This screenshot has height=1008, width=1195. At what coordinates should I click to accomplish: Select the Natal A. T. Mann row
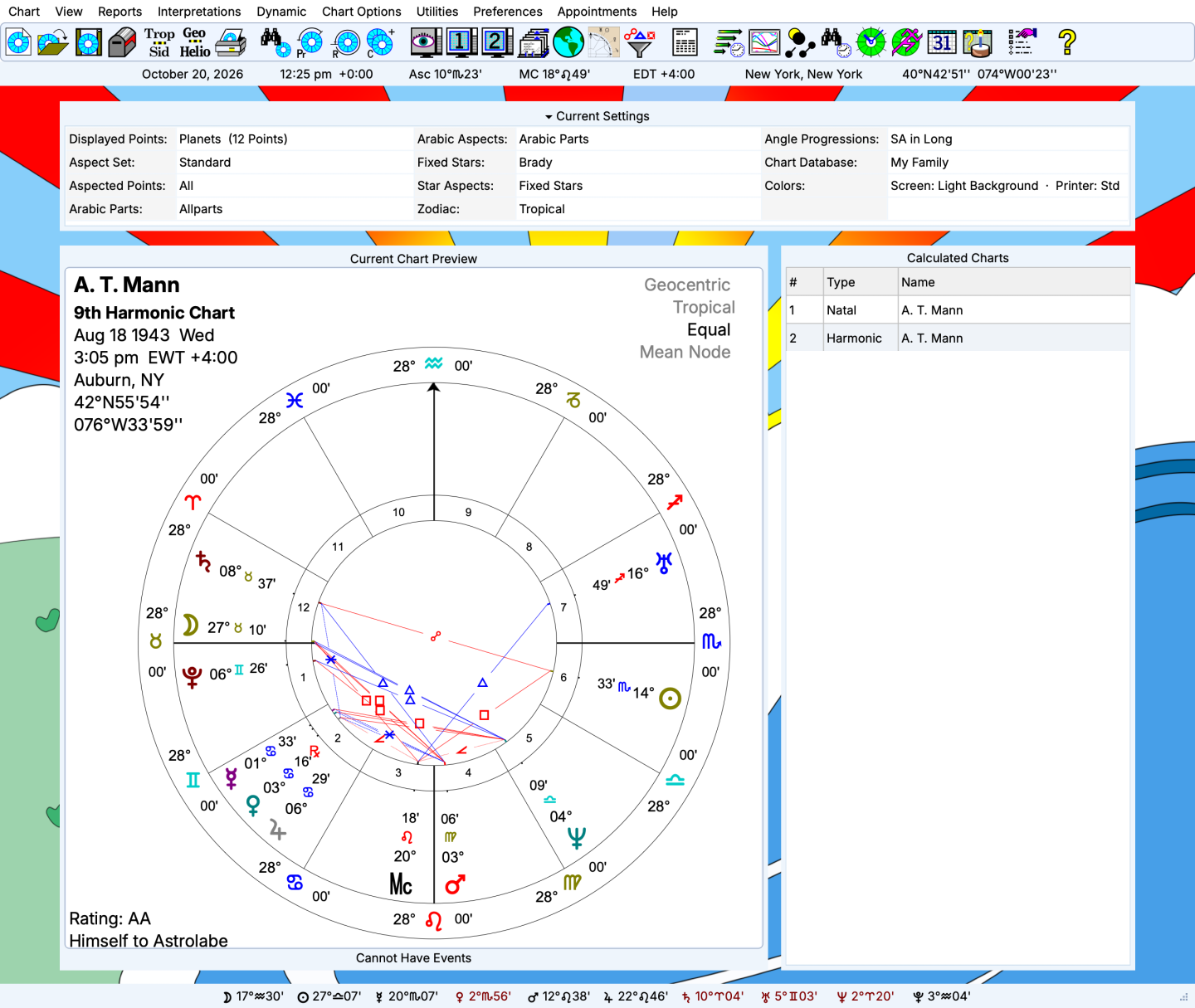coord(958,310)
